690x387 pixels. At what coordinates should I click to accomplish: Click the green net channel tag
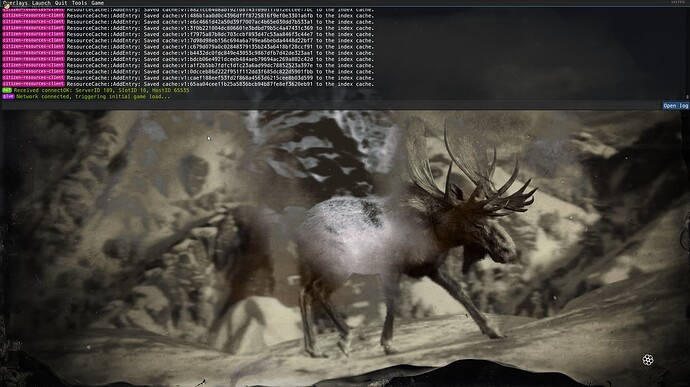coord(7,90)
